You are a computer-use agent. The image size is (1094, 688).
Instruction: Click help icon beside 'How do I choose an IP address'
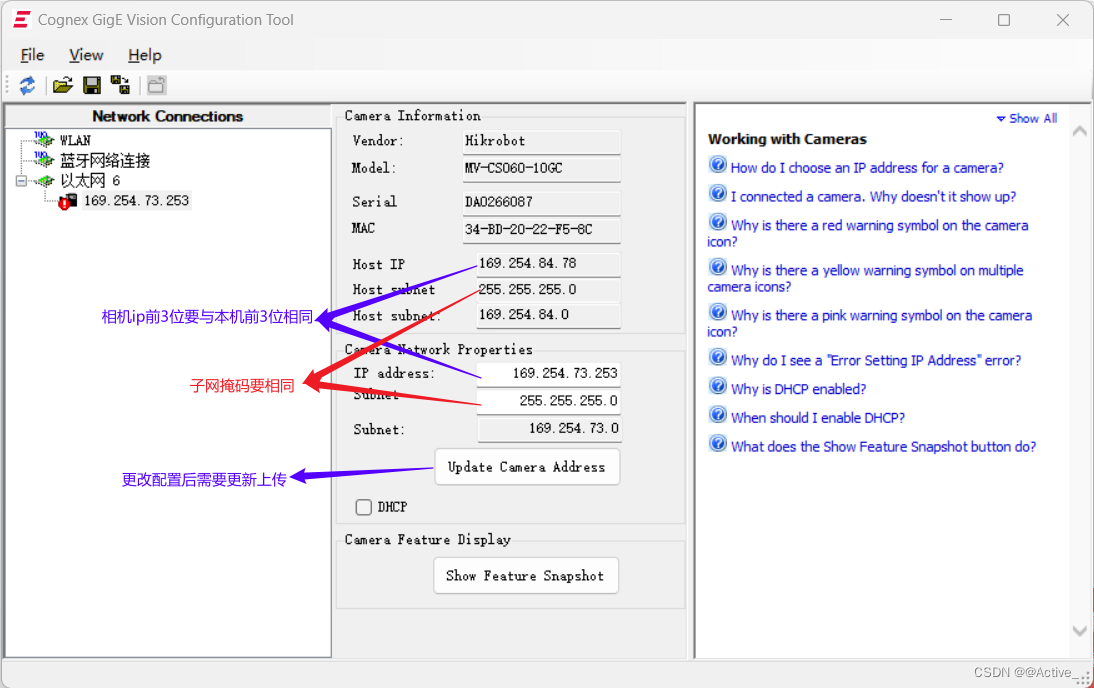(x=717, y=165)
